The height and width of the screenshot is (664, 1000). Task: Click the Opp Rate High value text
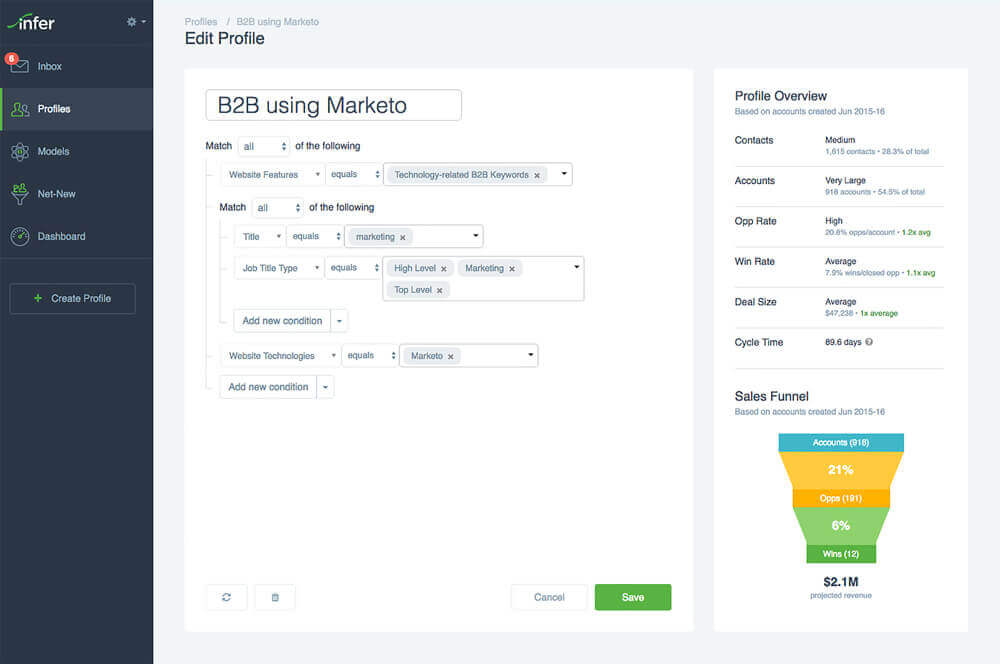[x=834, y=221]
